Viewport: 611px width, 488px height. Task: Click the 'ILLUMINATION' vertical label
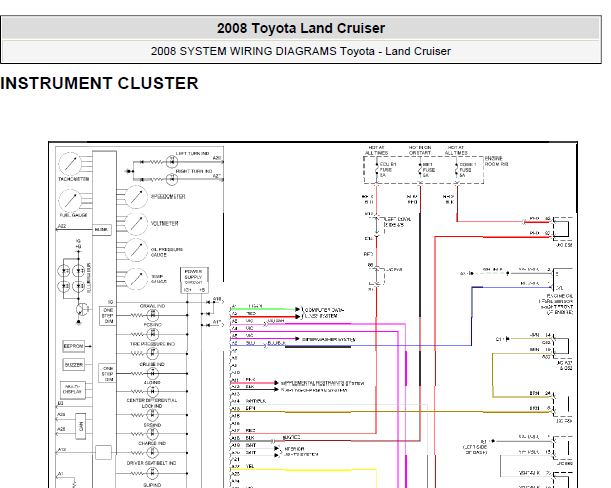pyautogui.click(x=89, y=278)
